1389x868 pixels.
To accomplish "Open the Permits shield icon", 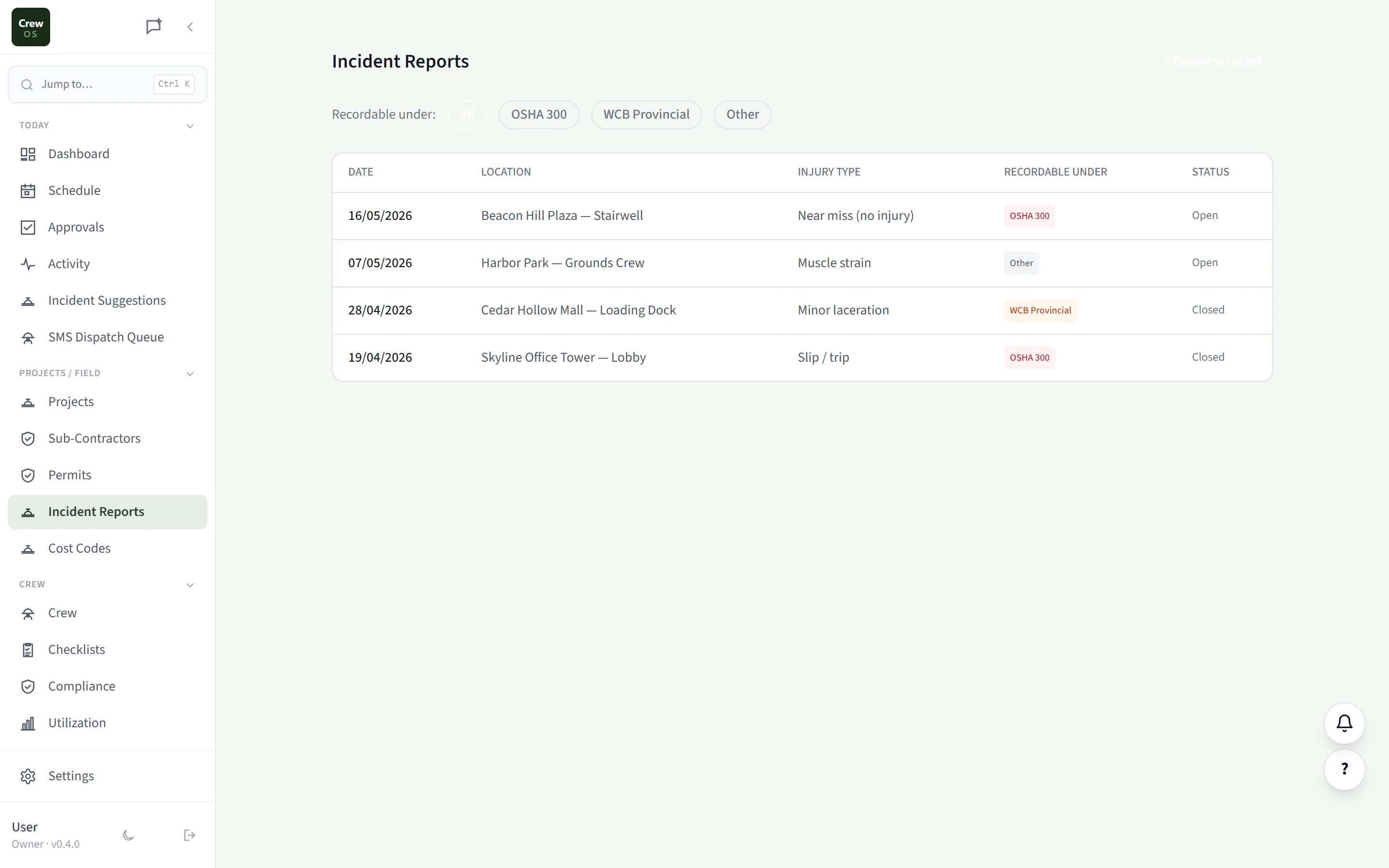I will [28, 475].
